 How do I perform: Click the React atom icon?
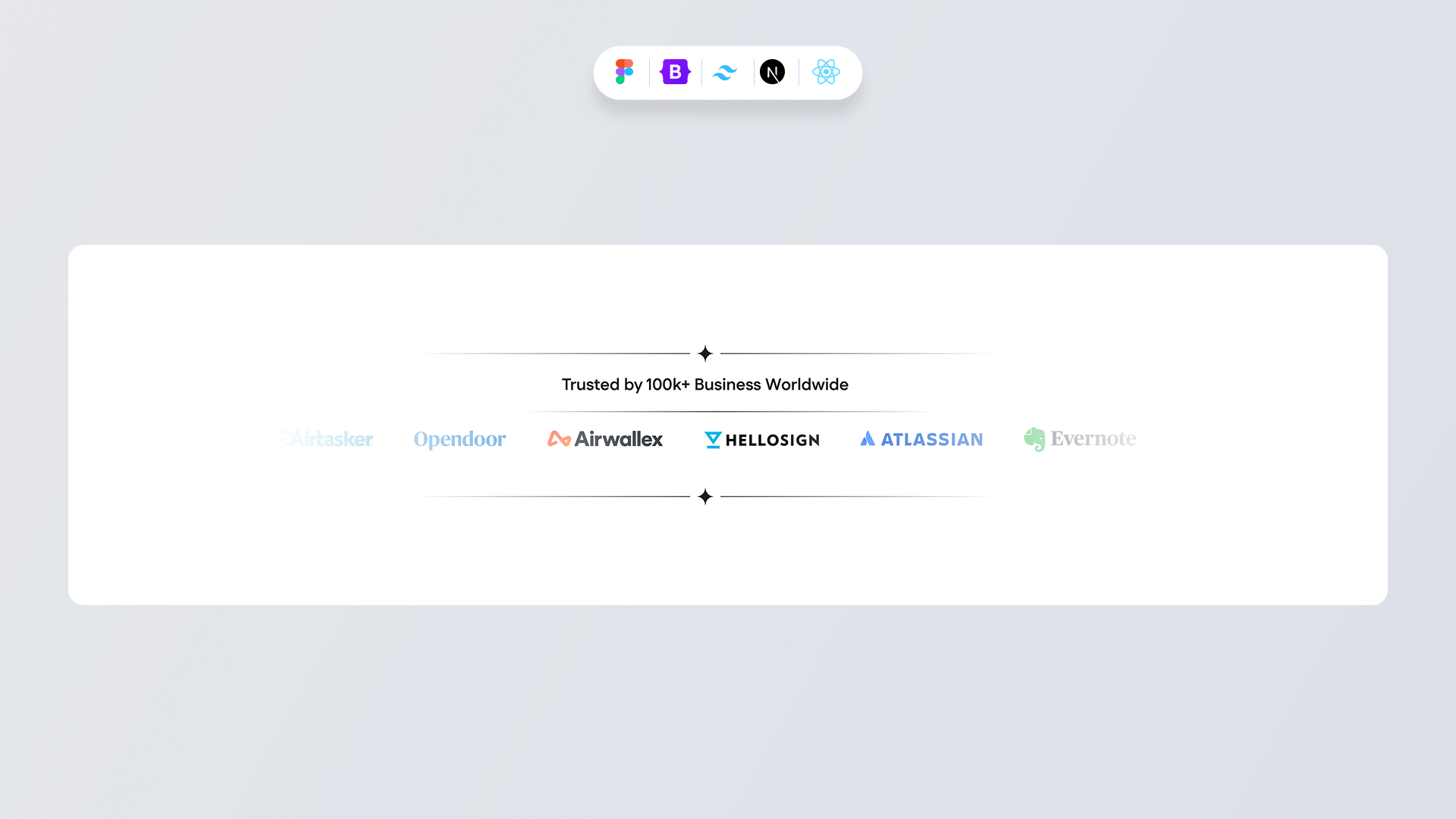826,72
